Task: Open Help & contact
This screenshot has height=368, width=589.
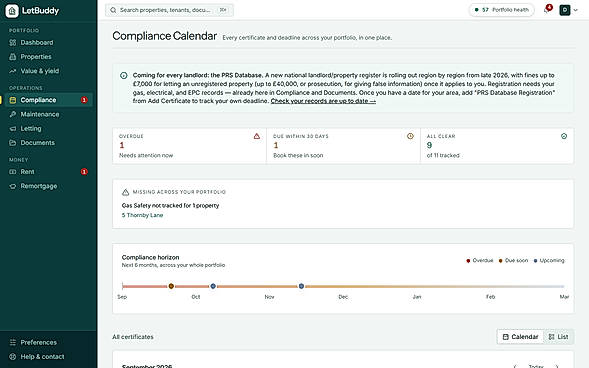Action: (48, 357)
